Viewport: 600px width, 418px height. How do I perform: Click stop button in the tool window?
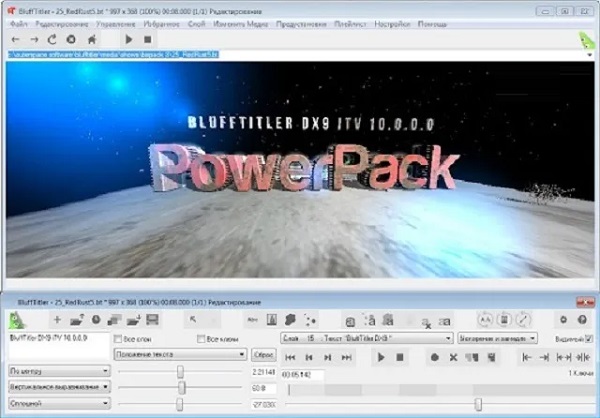pyautogui.click(x=400, y=358)
